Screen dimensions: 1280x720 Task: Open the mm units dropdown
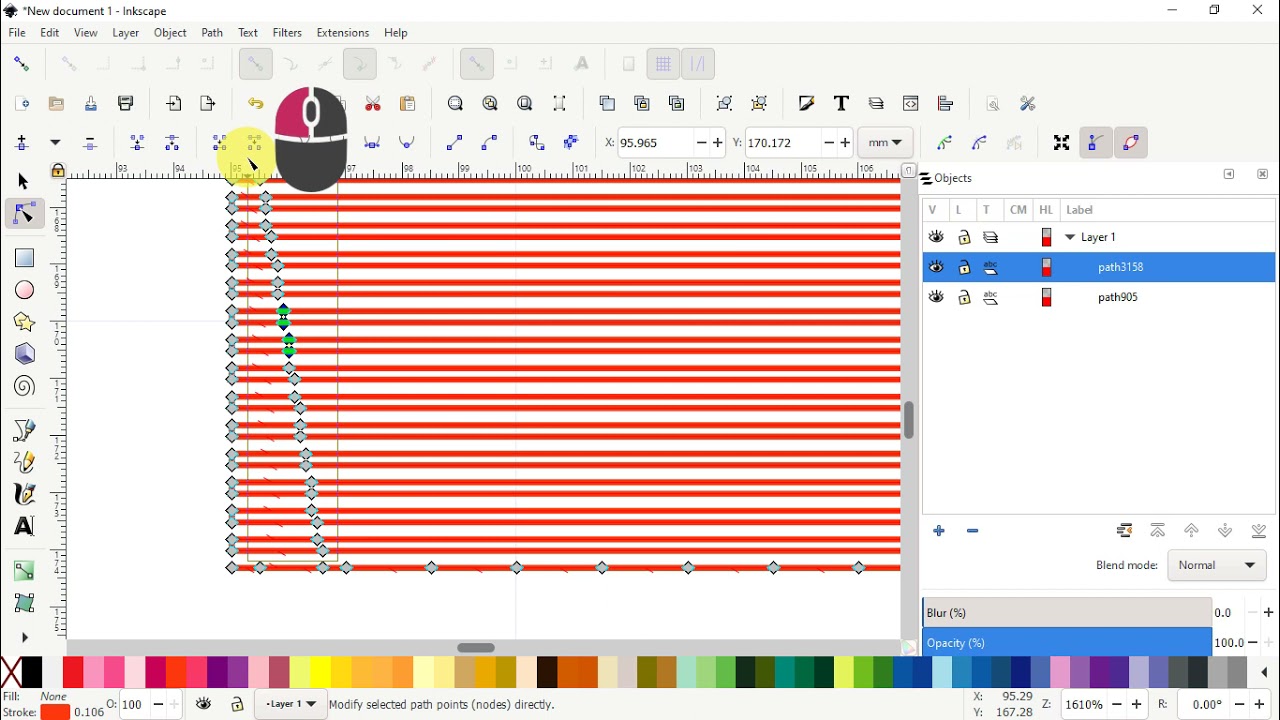[887, 143]
